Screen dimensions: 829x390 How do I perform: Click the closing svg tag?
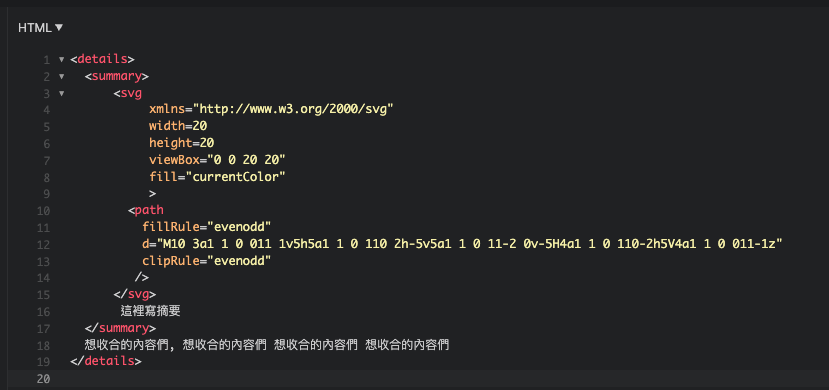pyautogui.click(x=135, y=294)
